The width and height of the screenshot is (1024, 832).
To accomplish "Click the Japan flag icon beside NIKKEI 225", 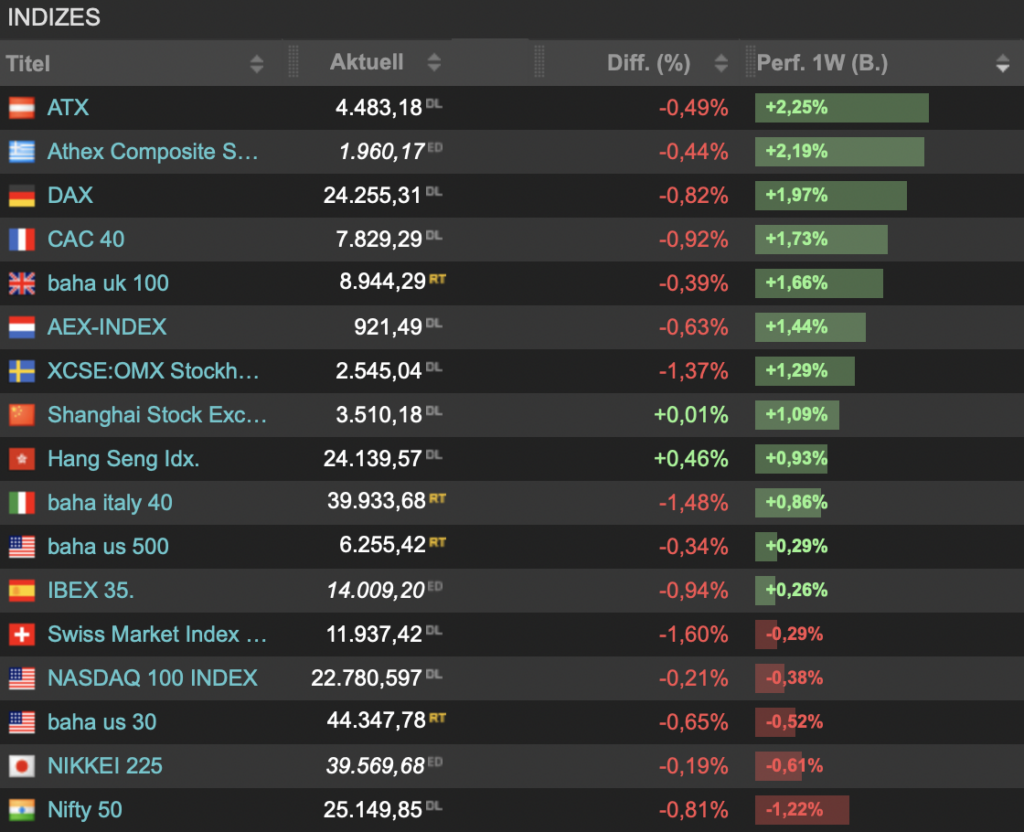I will (22, 765).
